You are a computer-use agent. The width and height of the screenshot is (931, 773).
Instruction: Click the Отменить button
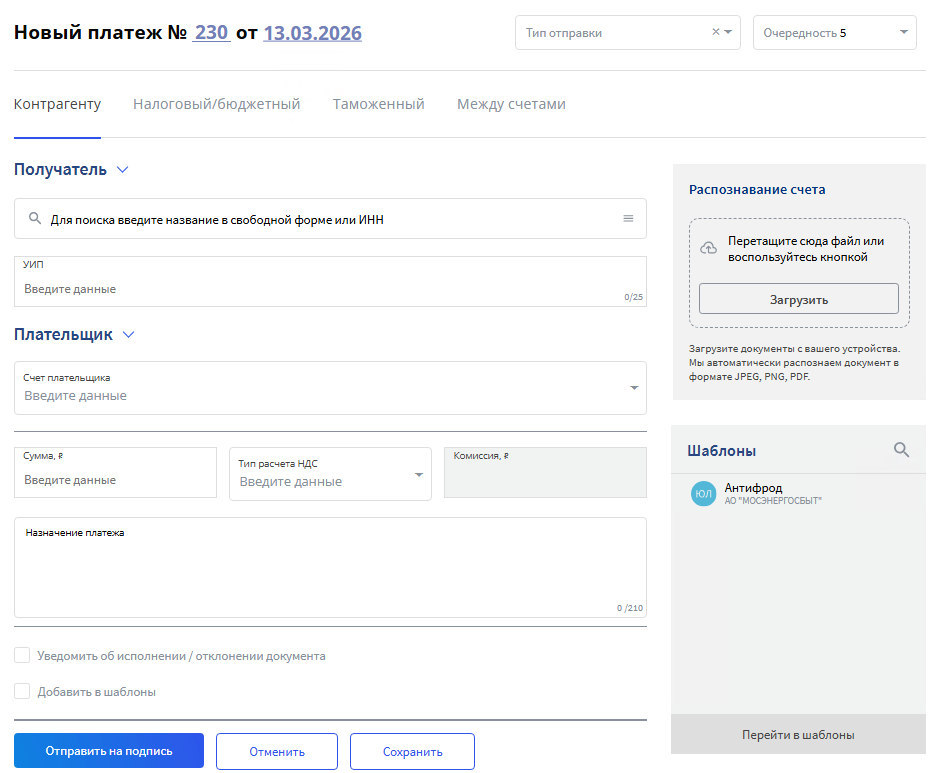pos(277,751)
